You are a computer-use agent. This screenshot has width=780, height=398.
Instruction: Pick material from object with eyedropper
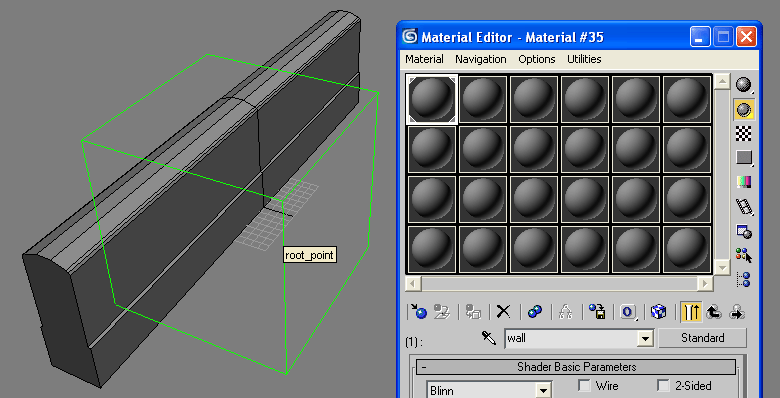(x=488, y=338)
